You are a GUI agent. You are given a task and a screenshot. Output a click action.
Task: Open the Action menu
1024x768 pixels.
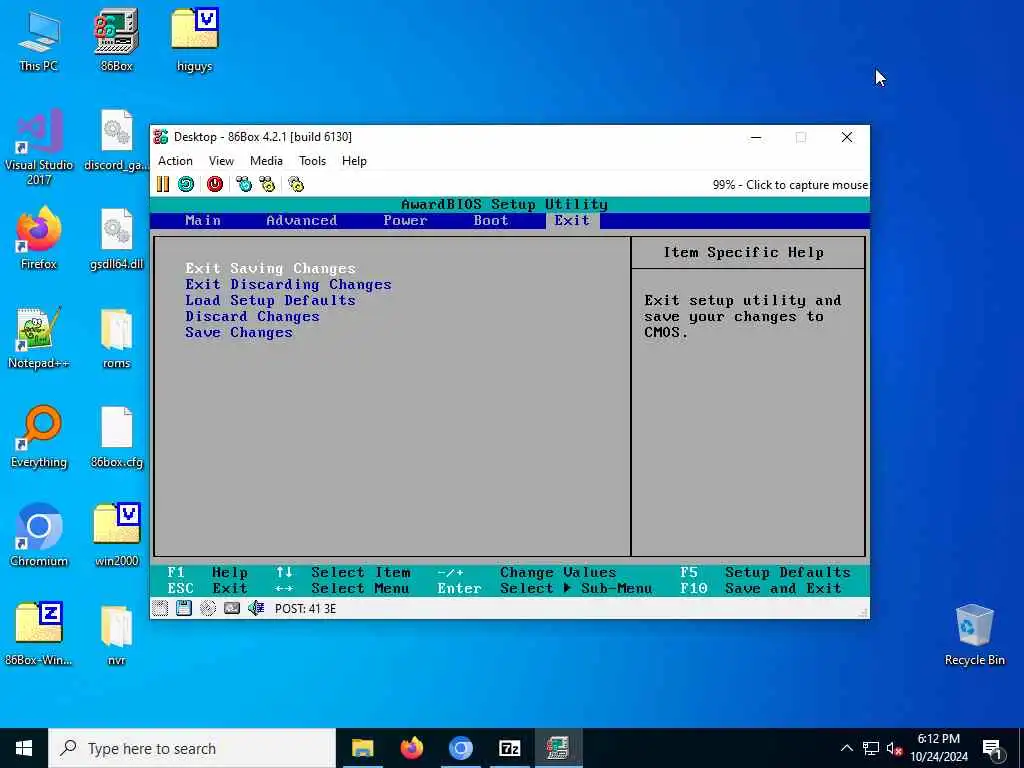[175, 161]
